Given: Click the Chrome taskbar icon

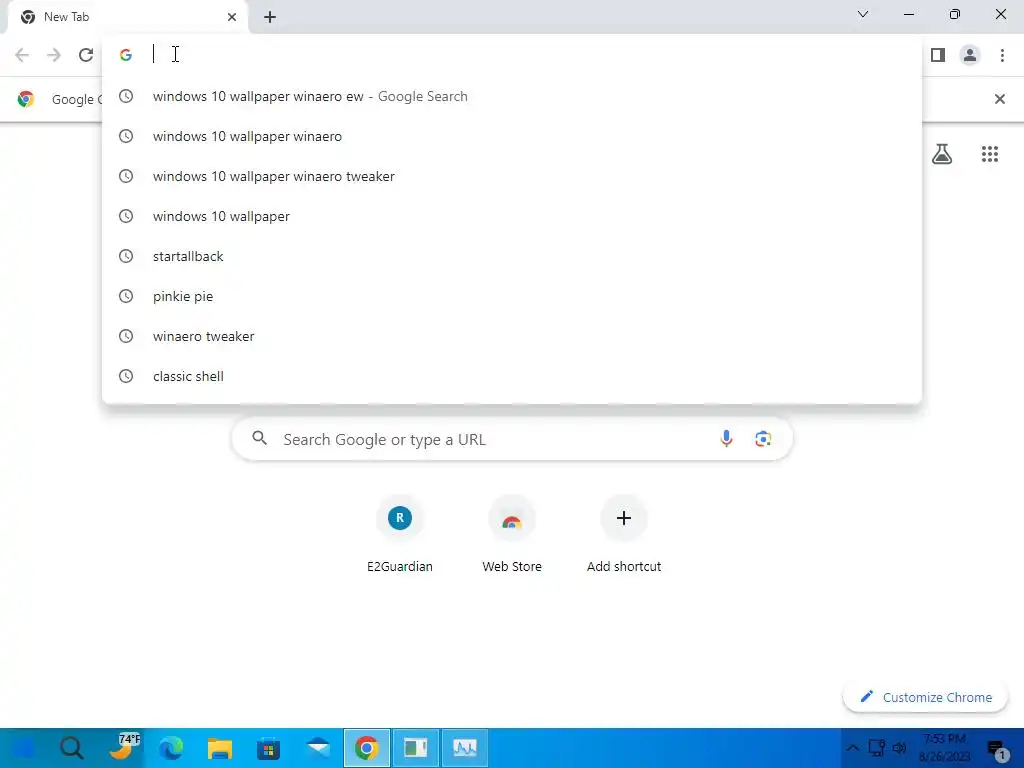Looking at the screenshot, I should 367,748.
